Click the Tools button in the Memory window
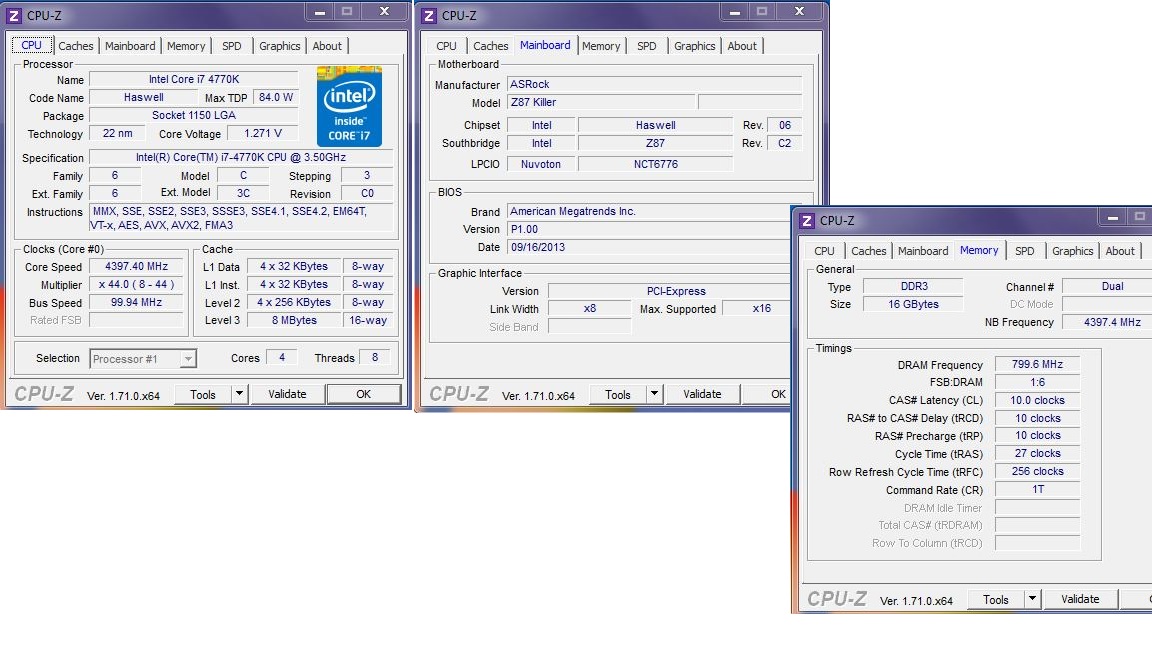This screenshot has height=648, width=1152. pos(996,600)
